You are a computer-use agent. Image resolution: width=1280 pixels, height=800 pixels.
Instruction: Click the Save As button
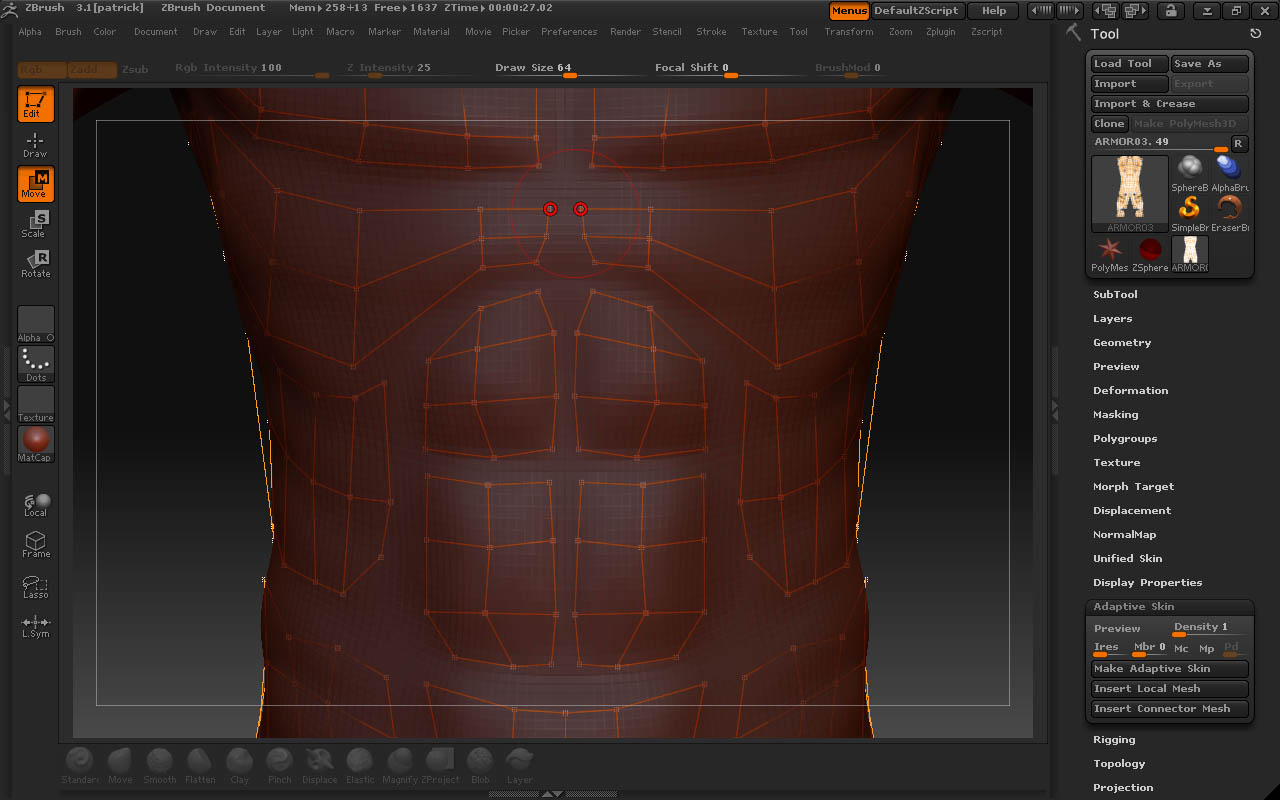pyautogui.click(x=1210, y=64)
